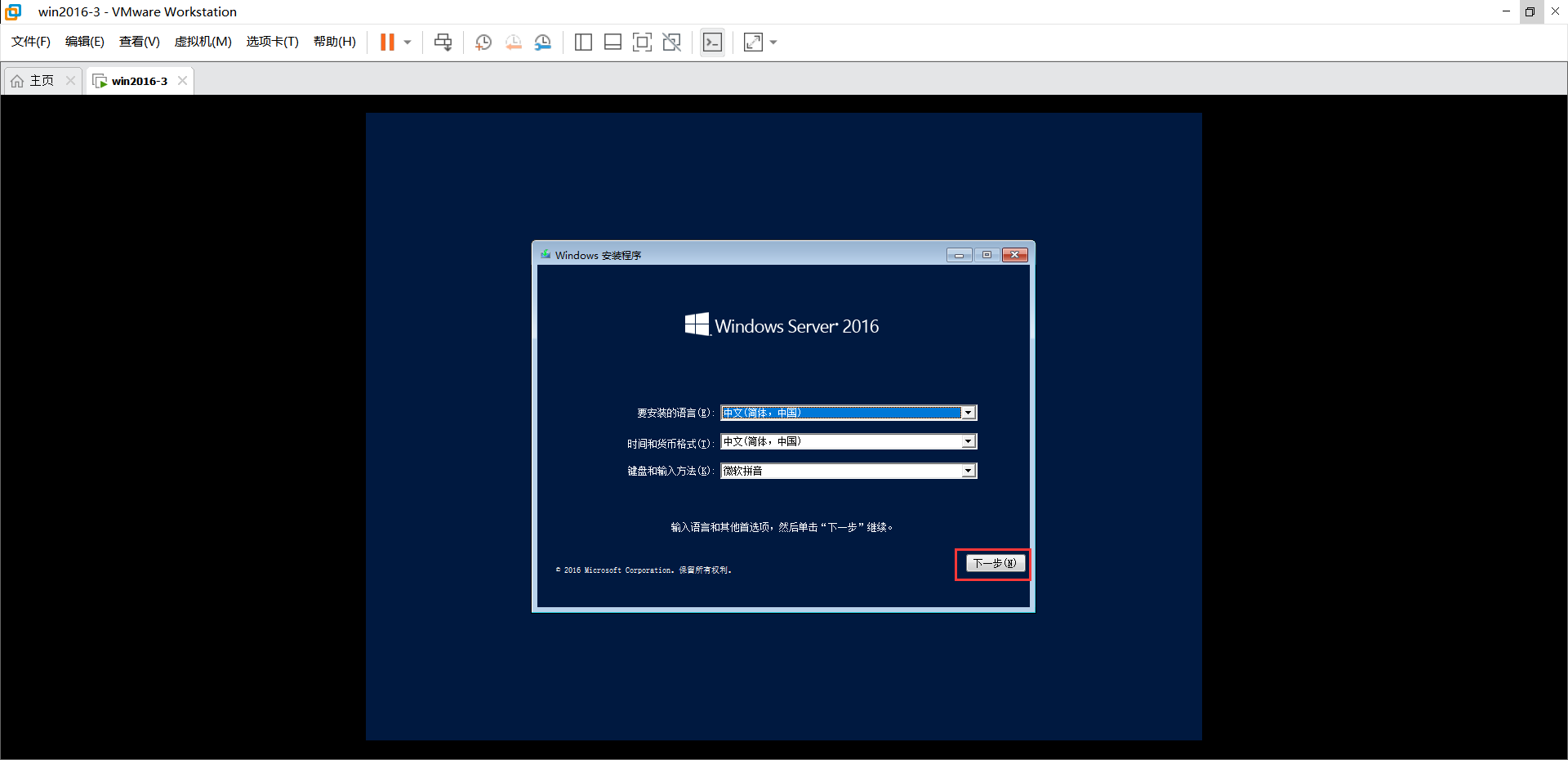Toggle Unity mode for the guest
This screenshot has height=760, width=1568.
coord(672,42)
